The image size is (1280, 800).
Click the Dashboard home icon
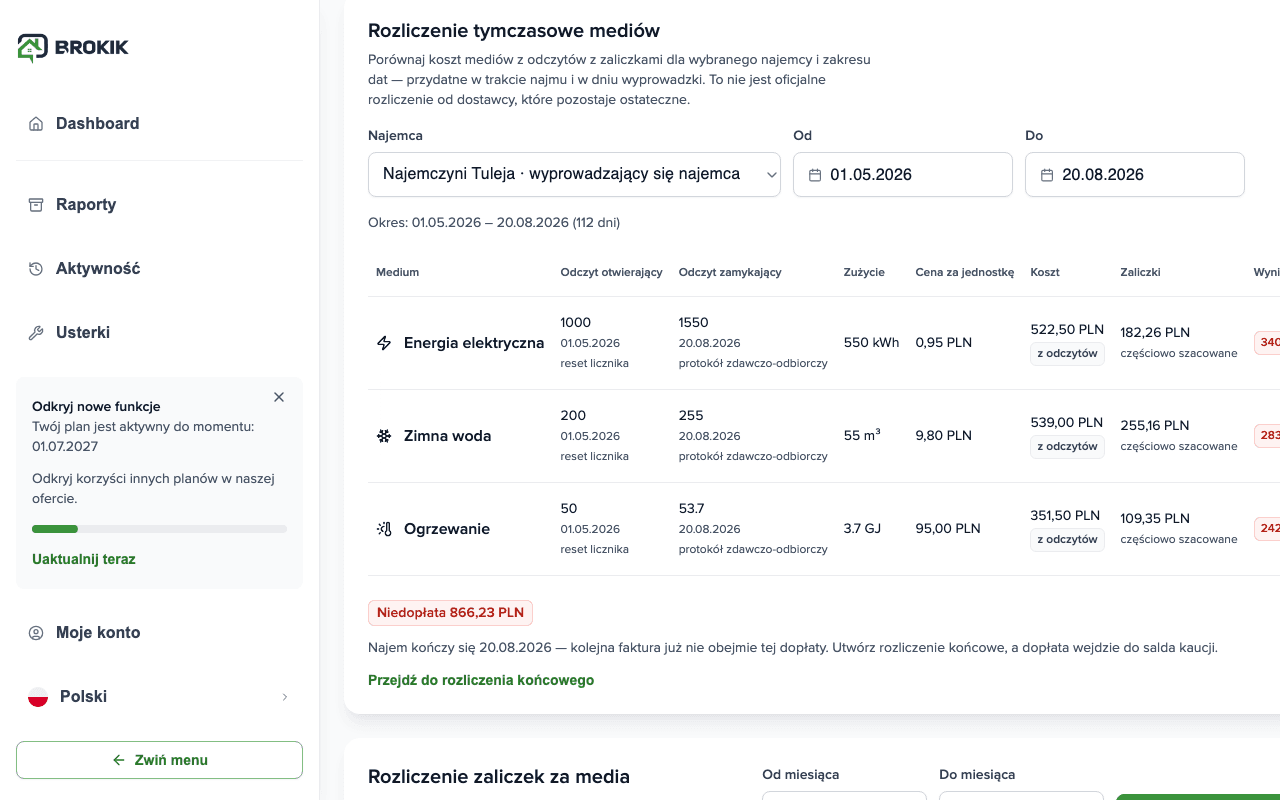point(36,124)
